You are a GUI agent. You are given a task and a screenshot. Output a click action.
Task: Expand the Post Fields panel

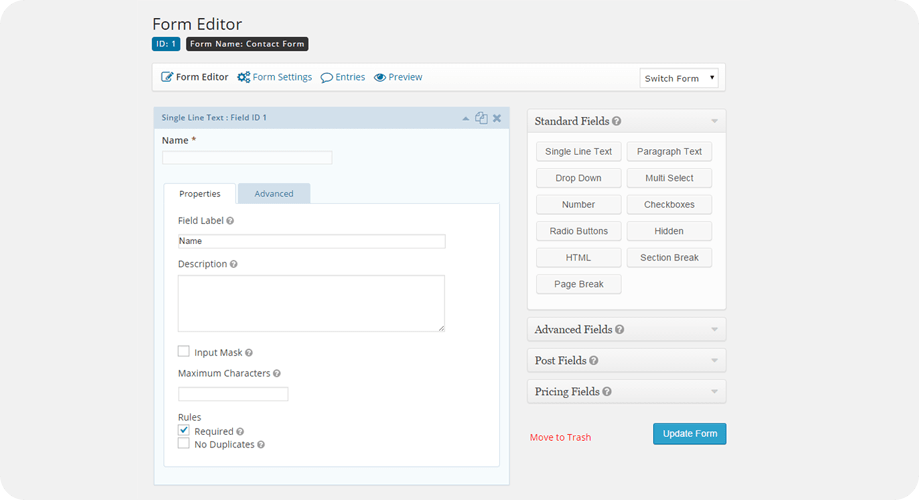[625, 361]
